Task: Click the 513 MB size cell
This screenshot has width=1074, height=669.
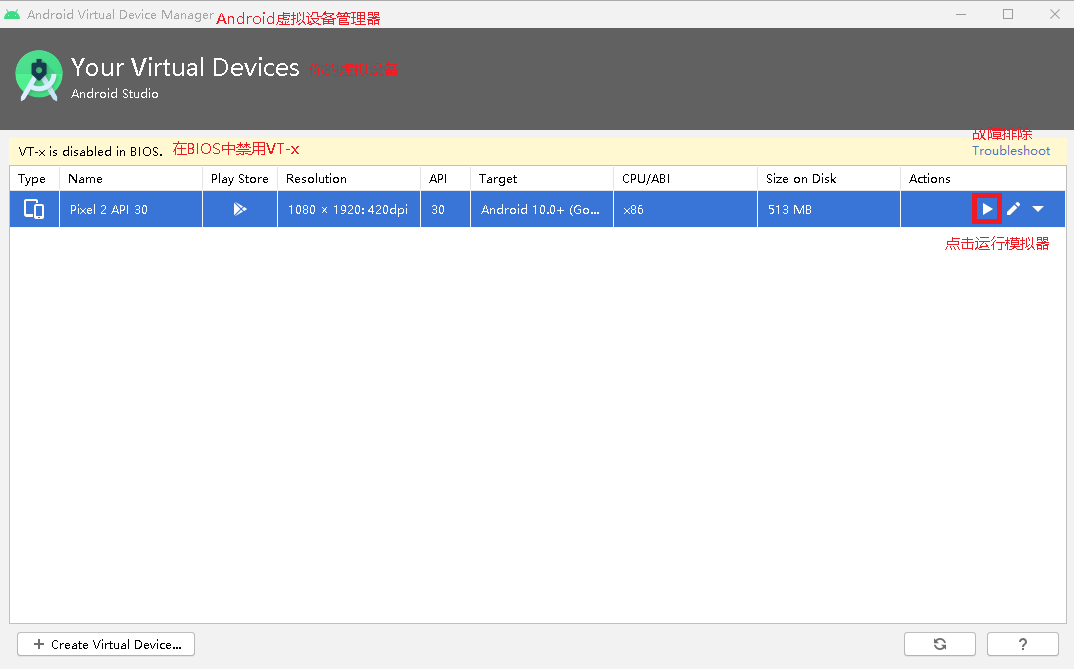Action: point(829,210)
